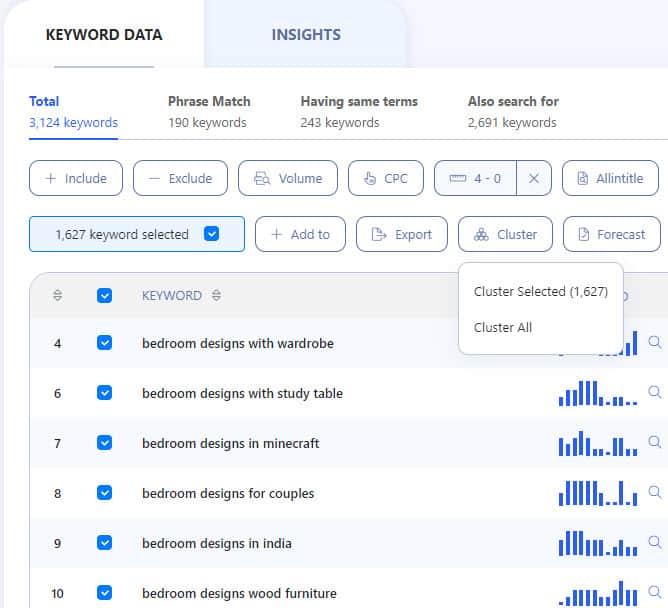
Task: Click the trend chart for study table row
Action: pyautogui.click(x=598, y=393)
